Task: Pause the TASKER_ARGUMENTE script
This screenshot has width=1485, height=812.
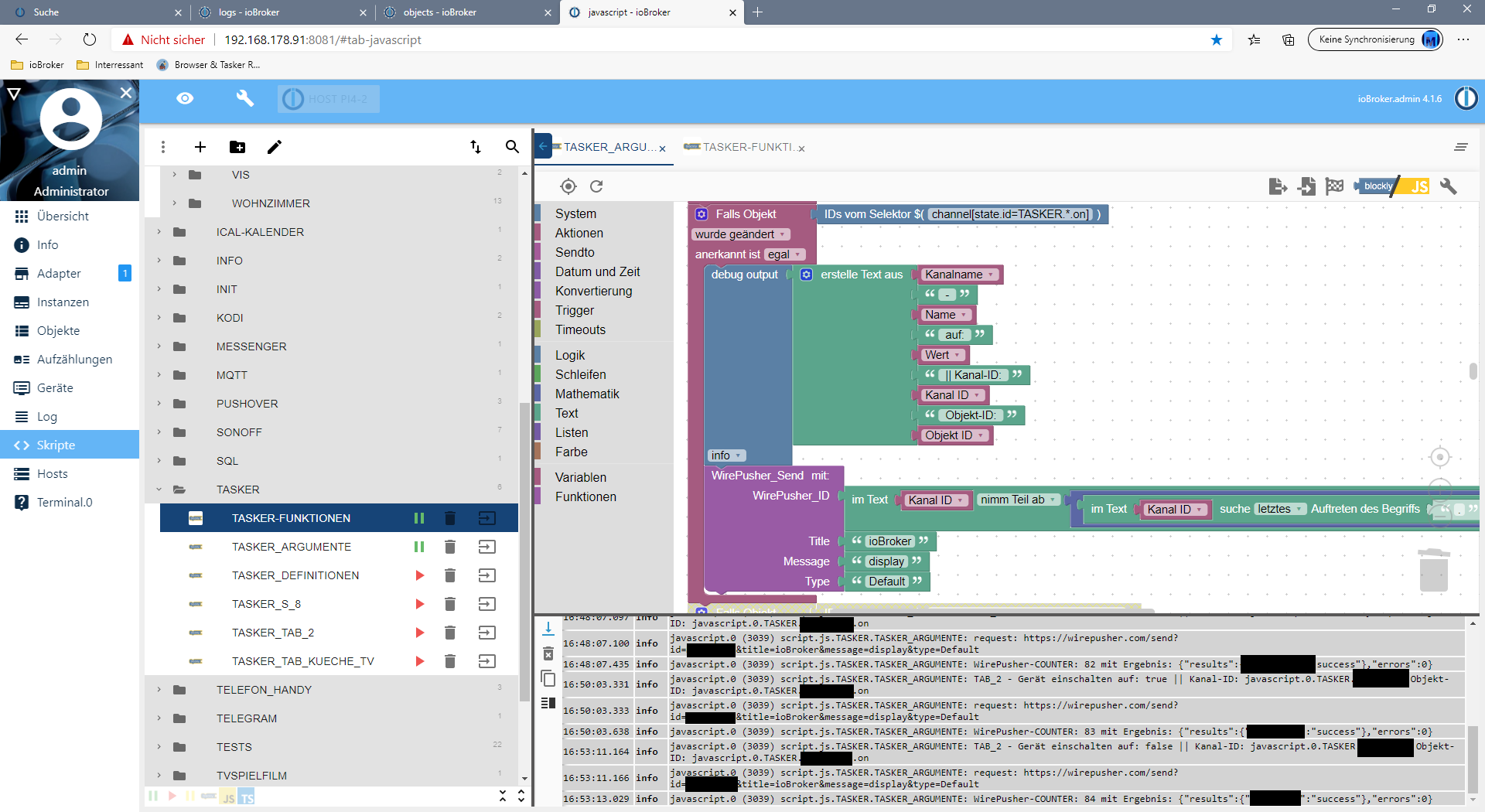Action: pyautogui.click(x=419, y=547)
